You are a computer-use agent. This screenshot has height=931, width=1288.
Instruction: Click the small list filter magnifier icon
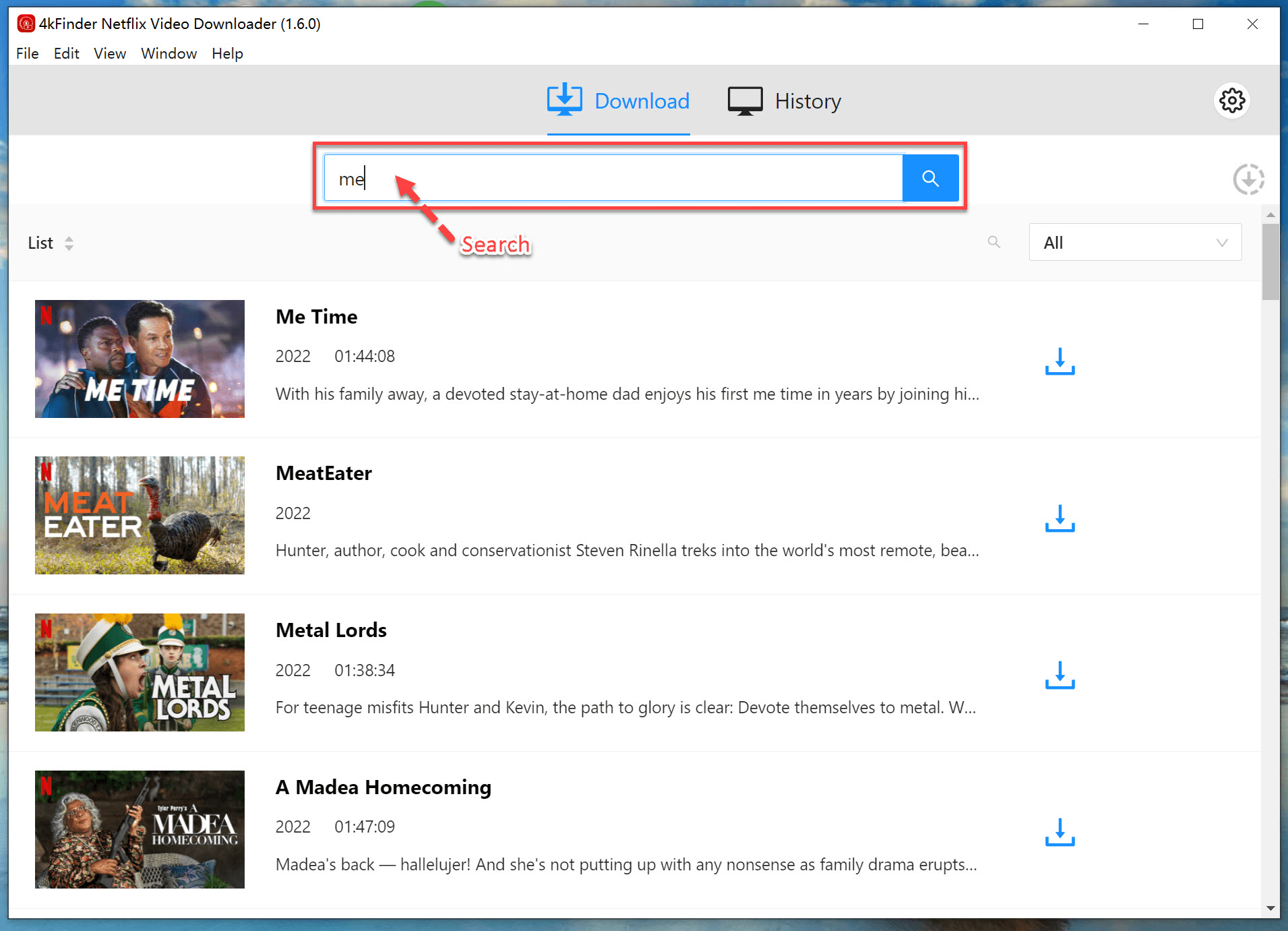click(993, 242)
